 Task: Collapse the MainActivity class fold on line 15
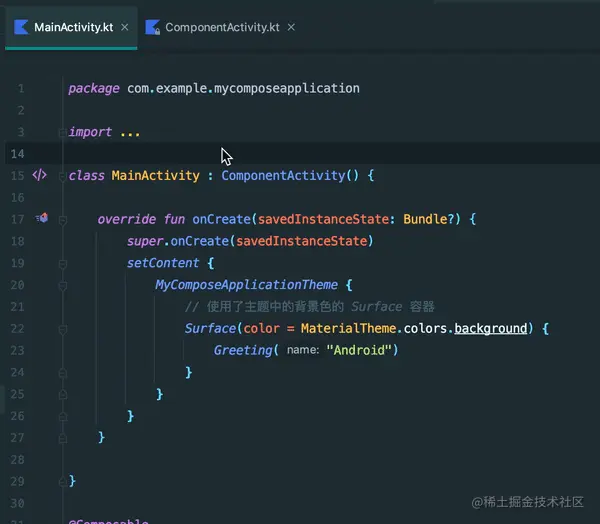(x=62, y=176)
